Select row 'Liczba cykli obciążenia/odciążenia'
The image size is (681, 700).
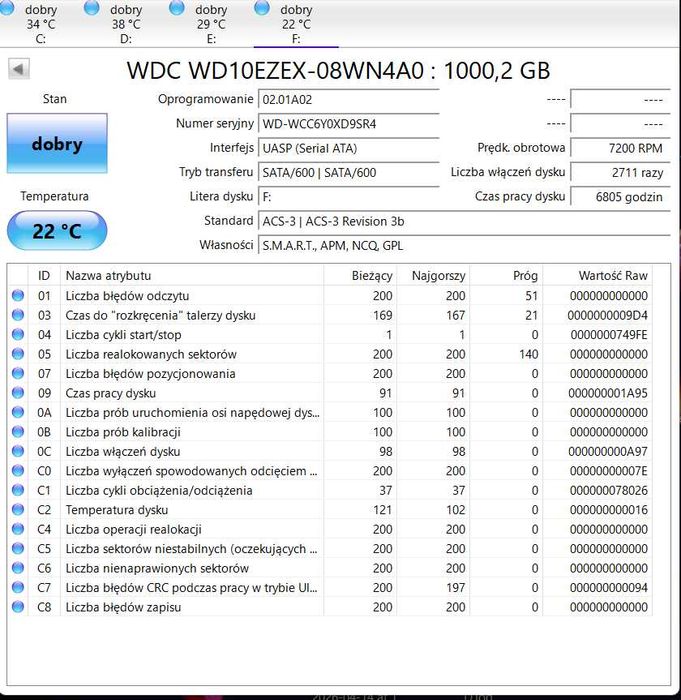(330, 490)
